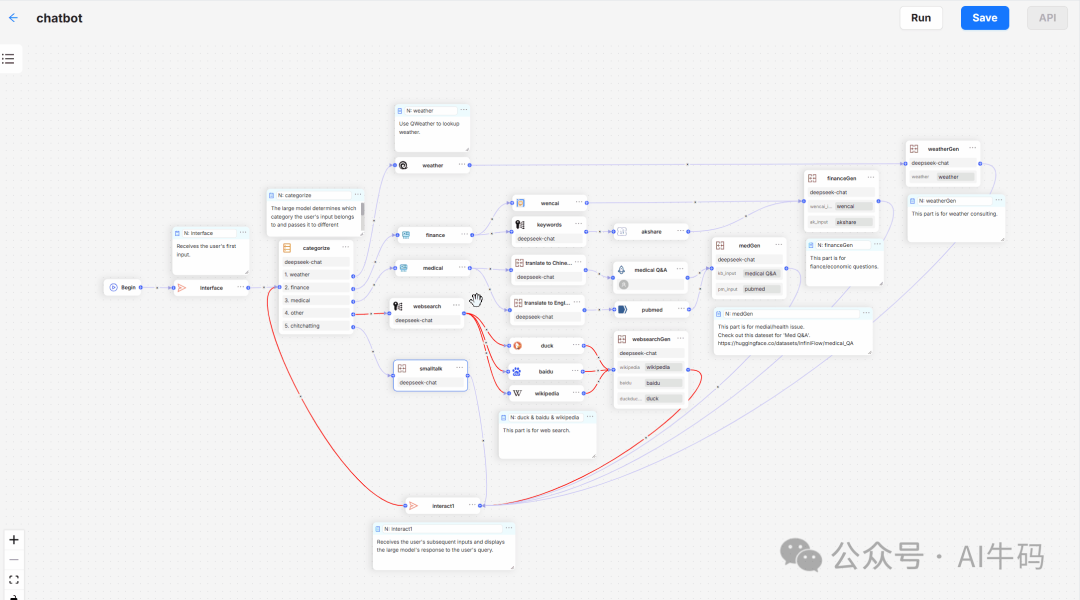Select the 'N: Interface' note title
This screenshot has width=1080, height=600.
198,234
